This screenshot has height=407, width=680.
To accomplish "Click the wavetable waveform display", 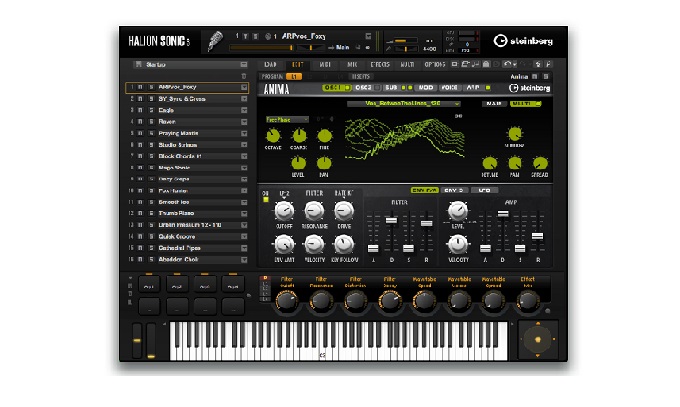I will (x=405, y=139).
